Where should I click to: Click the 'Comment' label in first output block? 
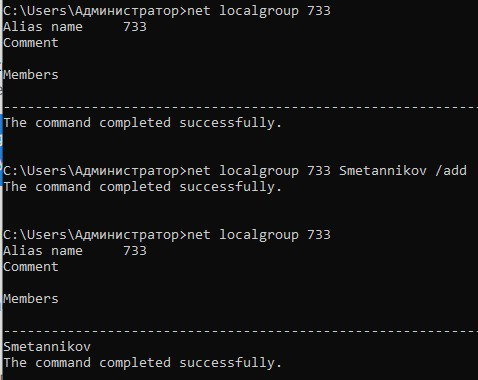pyautogui.click(x=31, y=43)
